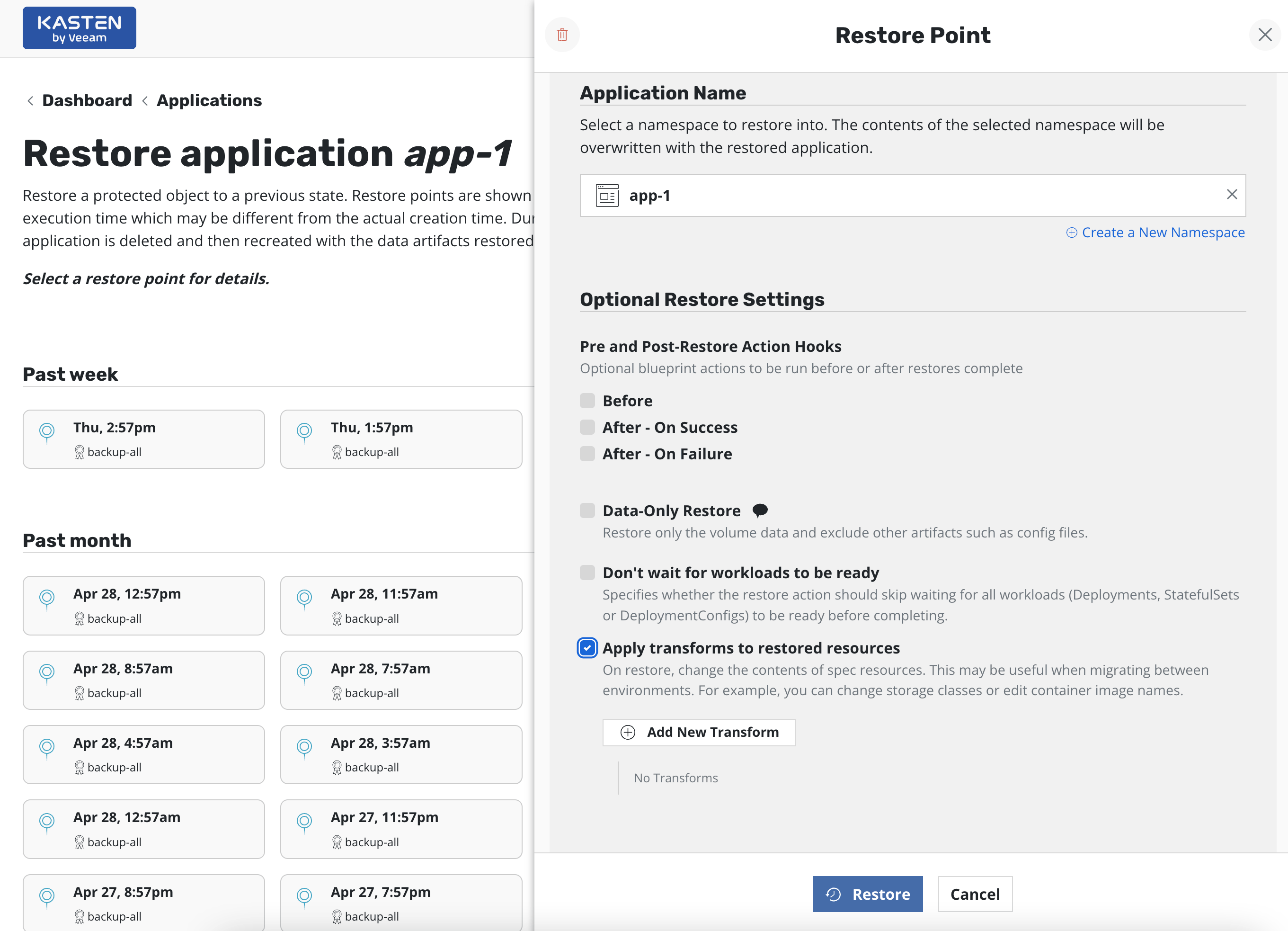1288x931 pixels.
Task: Navigate to Applications breadcrumb
Action: [x=209, y=100]
